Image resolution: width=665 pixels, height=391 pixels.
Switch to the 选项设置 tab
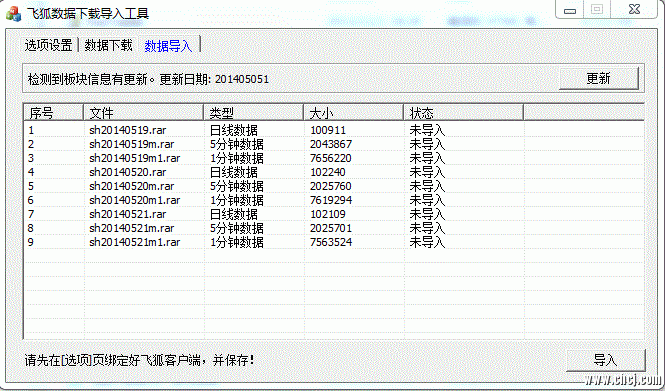(48, 45)
